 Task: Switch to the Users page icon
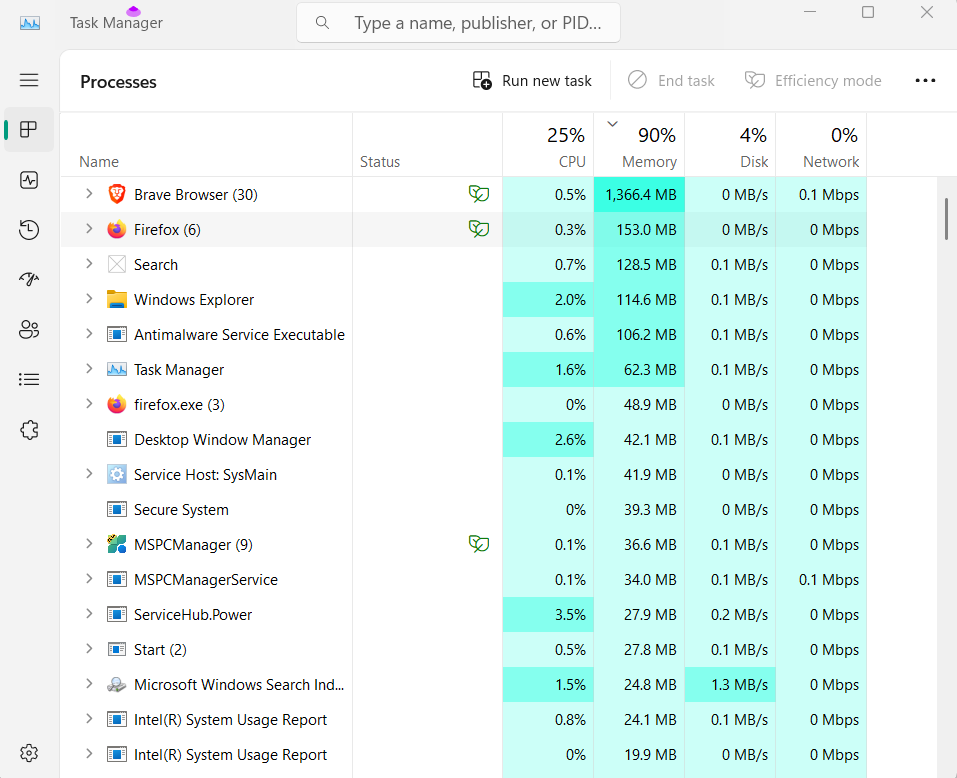pyautogui.click(x=29, y=330)
